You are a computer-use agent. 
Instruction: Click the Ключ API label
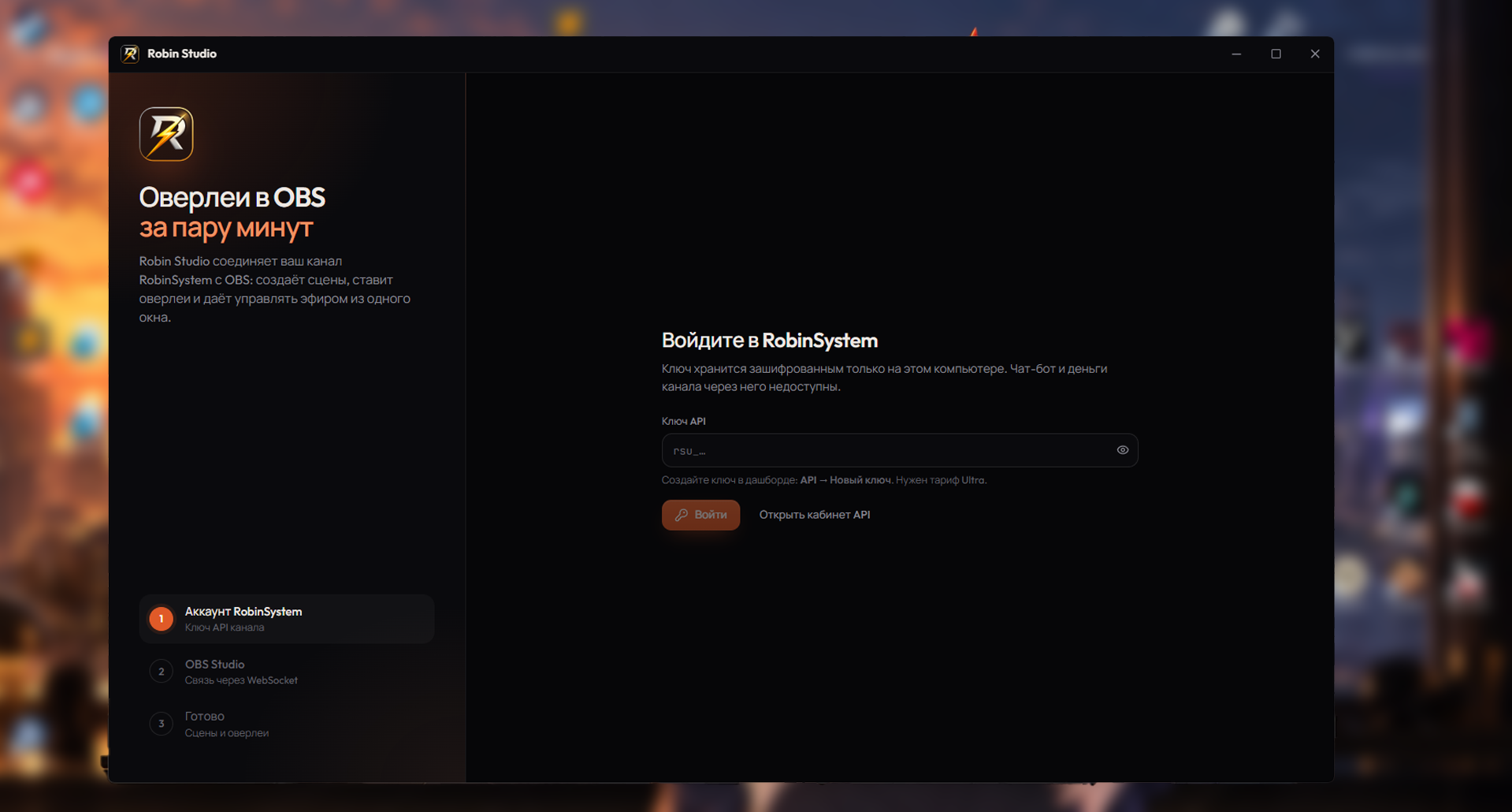click(x=683, y=421)
